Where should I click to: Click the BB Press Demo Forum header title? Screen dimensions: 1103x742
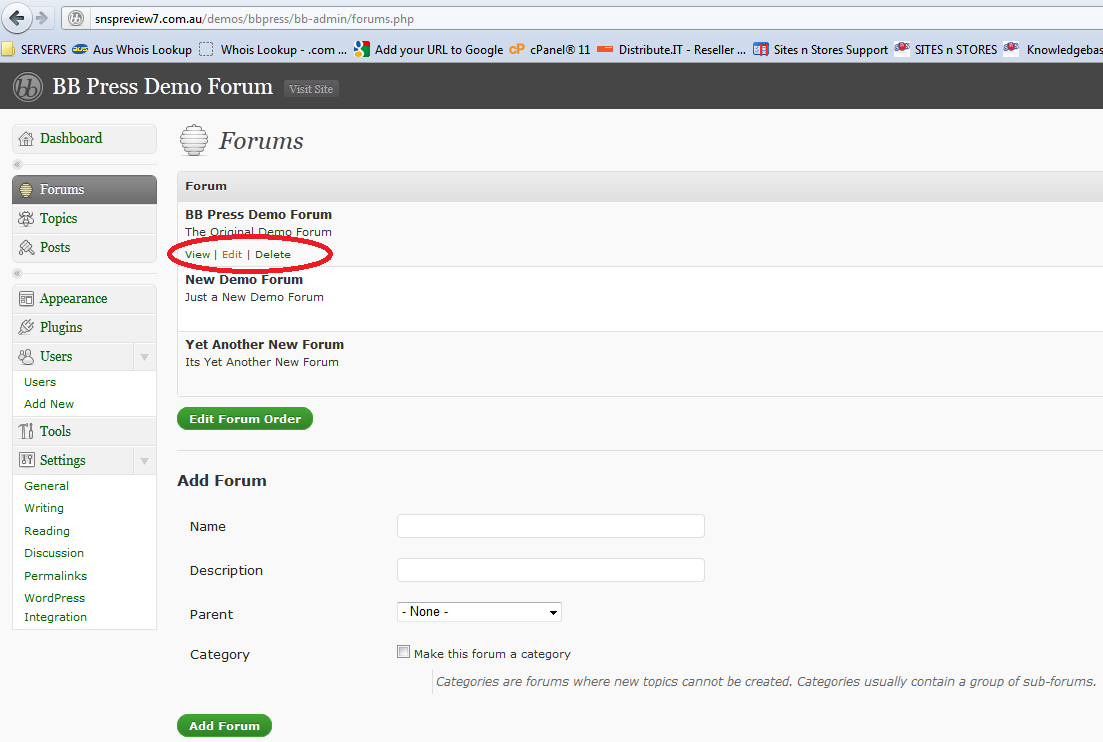162,87
